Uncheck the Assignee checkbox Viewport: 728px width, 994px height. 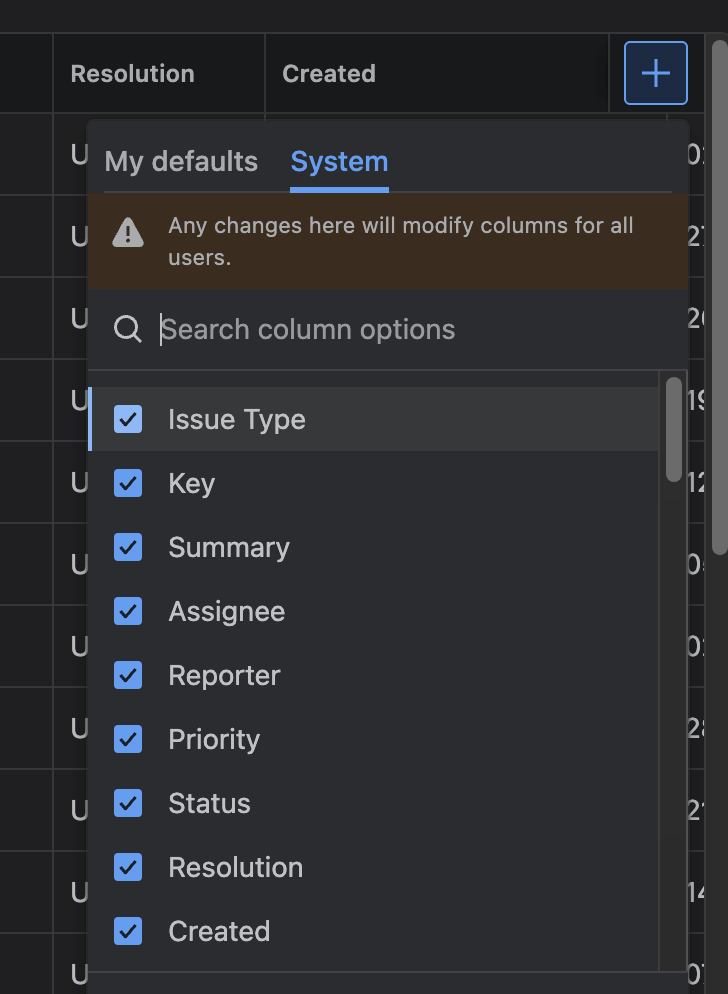pyautogui.click(x=128, y=611)
